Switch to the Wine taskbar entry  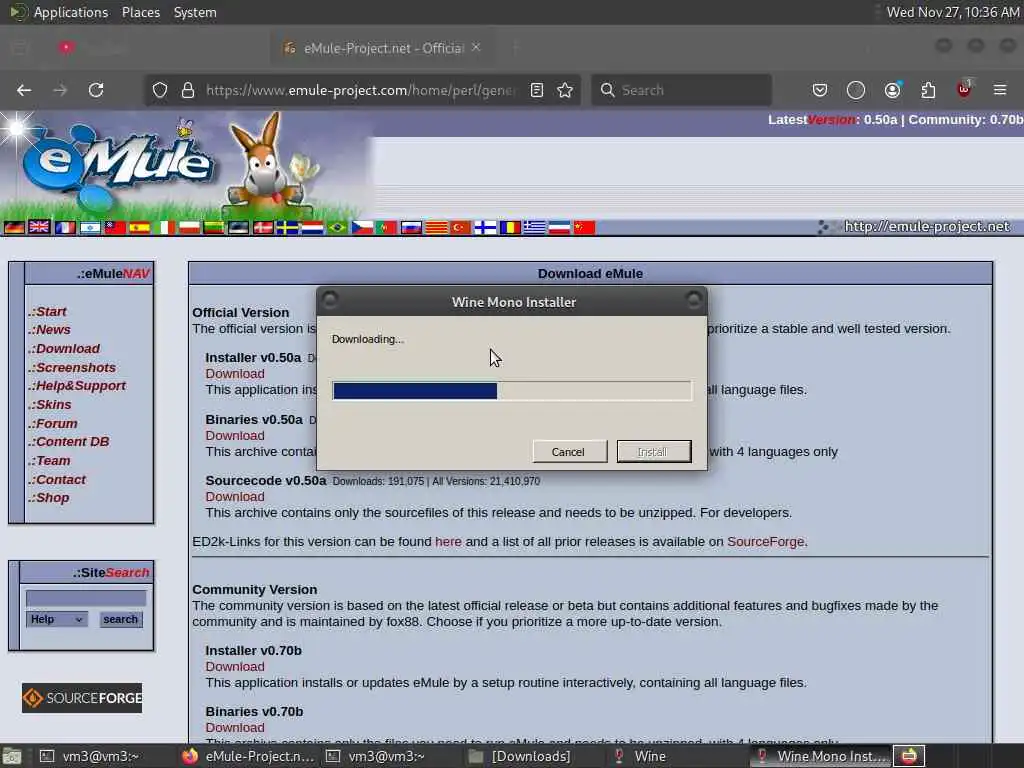coord(640,756)
